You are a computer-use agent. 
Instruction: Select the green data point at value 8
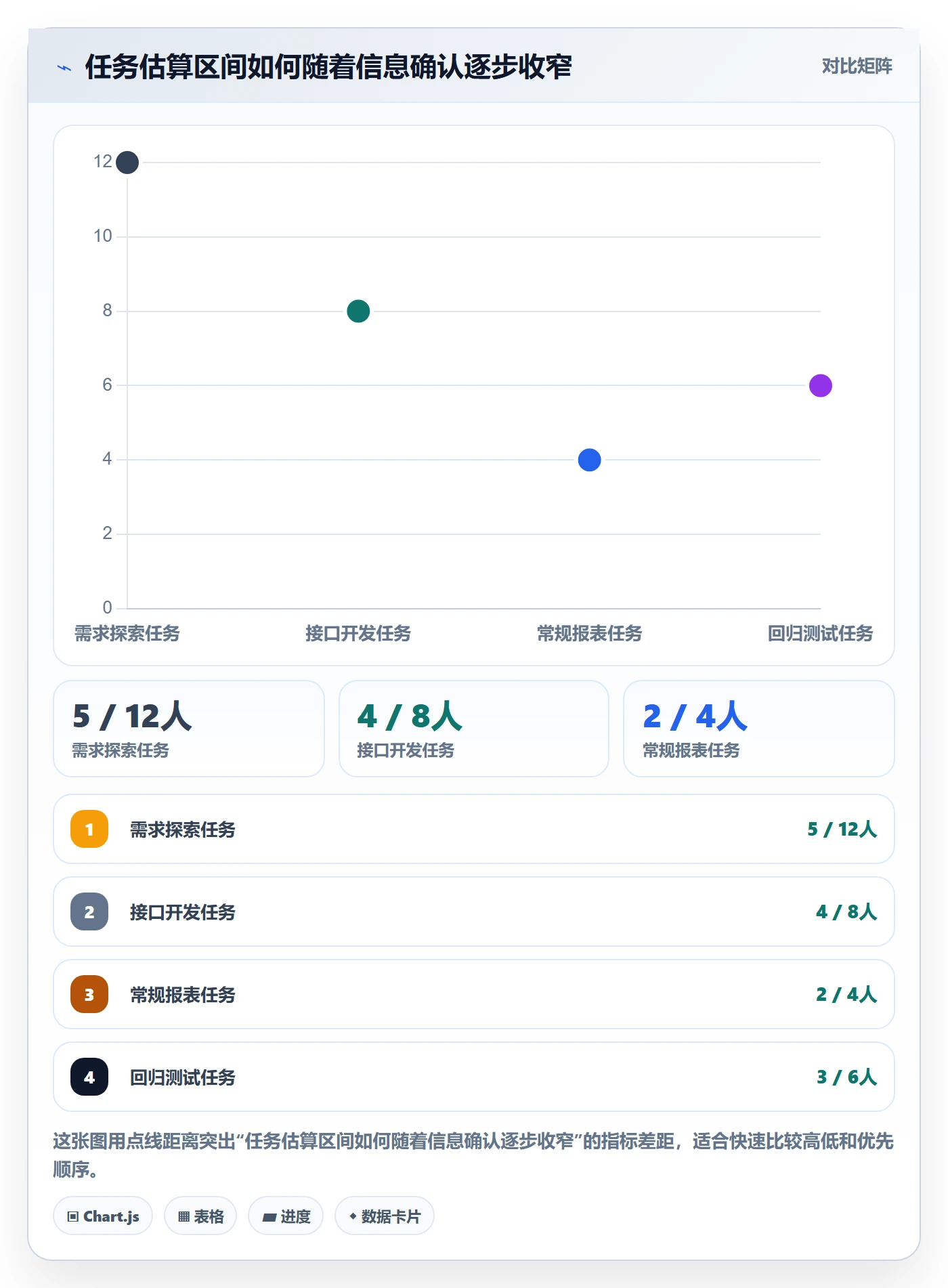tap(358, 311)
